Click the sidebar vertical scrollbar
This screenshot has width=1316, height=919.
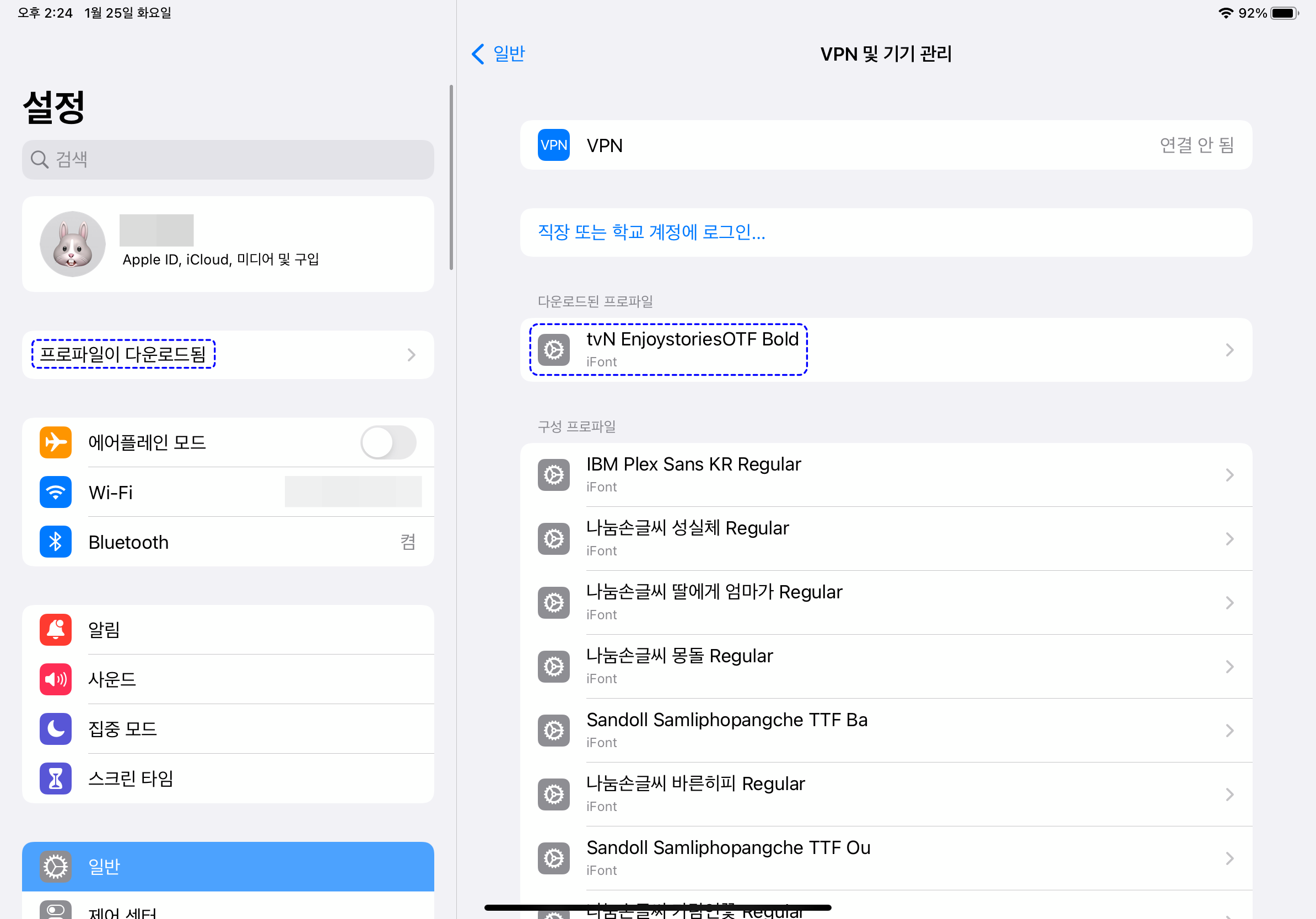point(452,177)
